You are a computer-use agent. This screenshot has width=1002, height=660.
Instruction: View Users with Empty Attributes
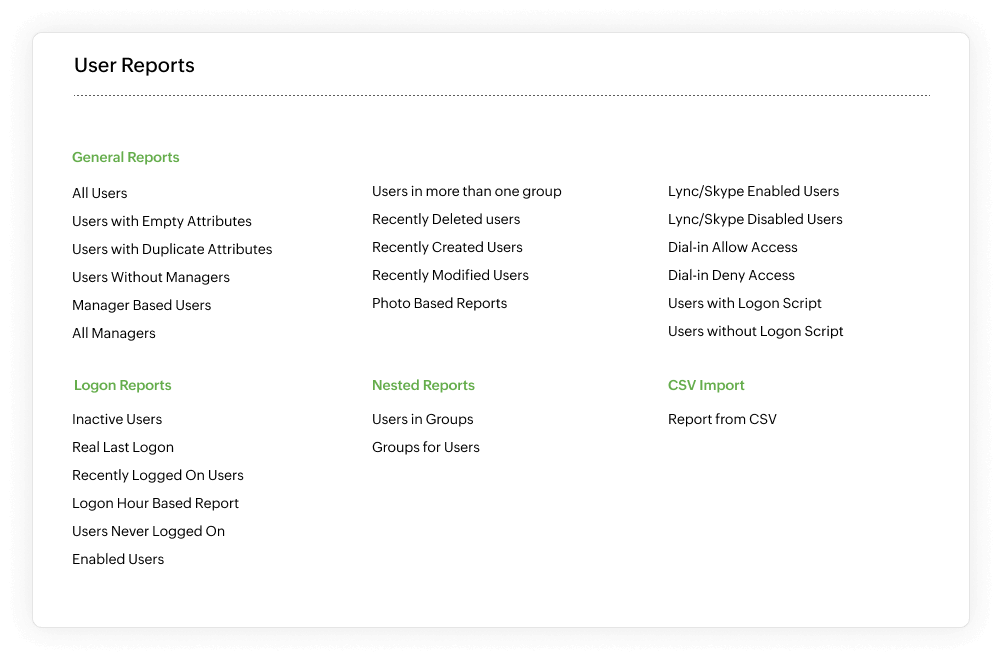coord(162,221)
